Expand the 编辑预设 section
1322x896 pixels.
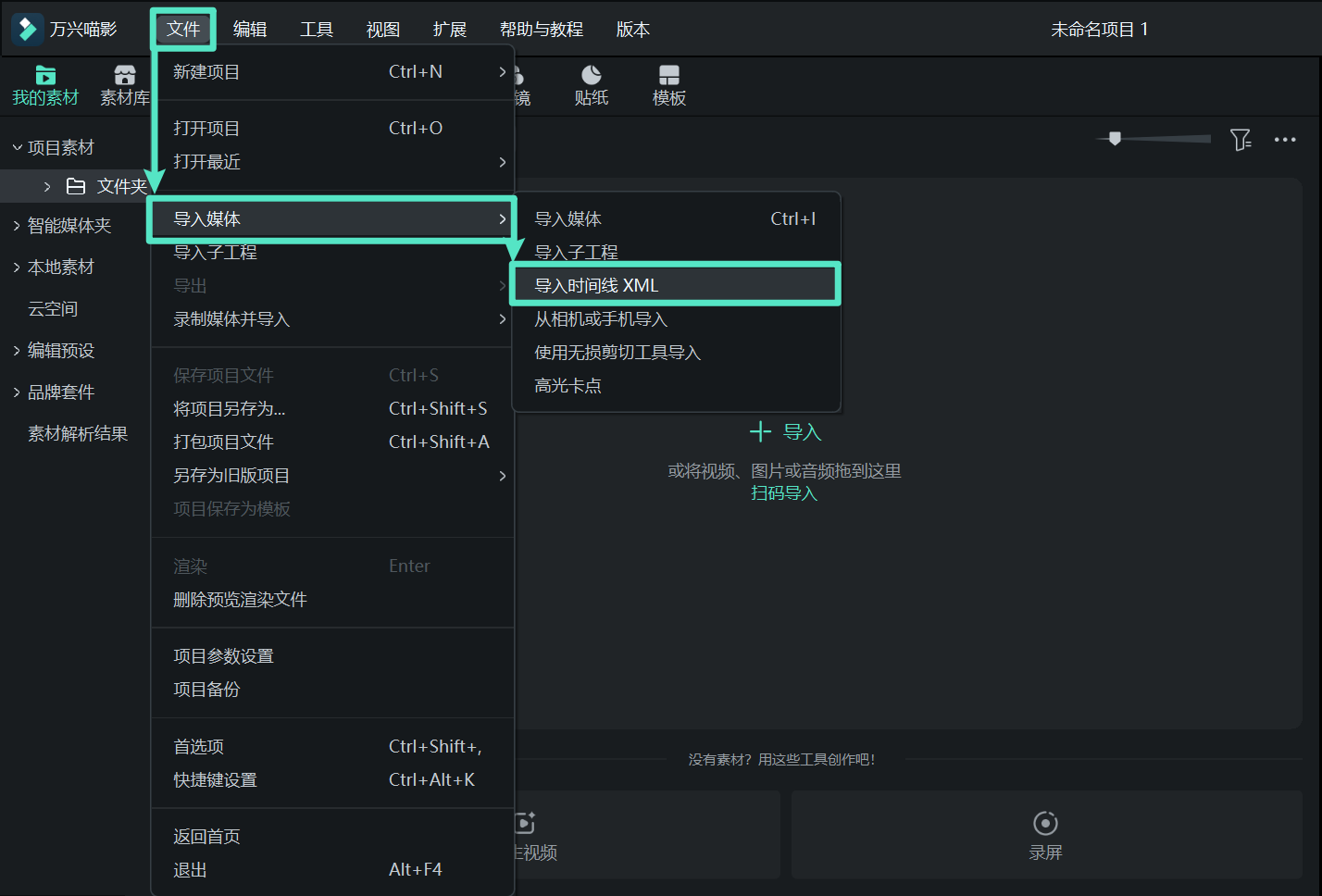click(x=17, y=351)
